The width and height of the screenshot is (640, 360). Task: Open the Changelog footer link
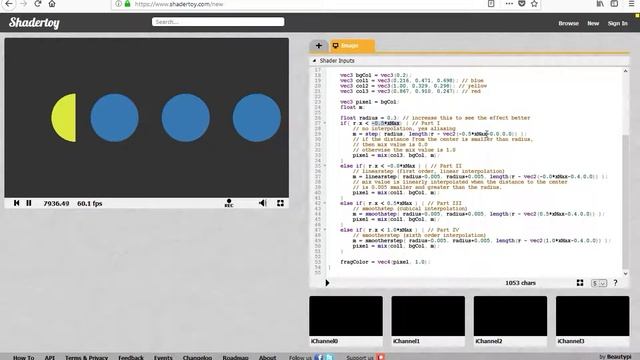point(198,357)
